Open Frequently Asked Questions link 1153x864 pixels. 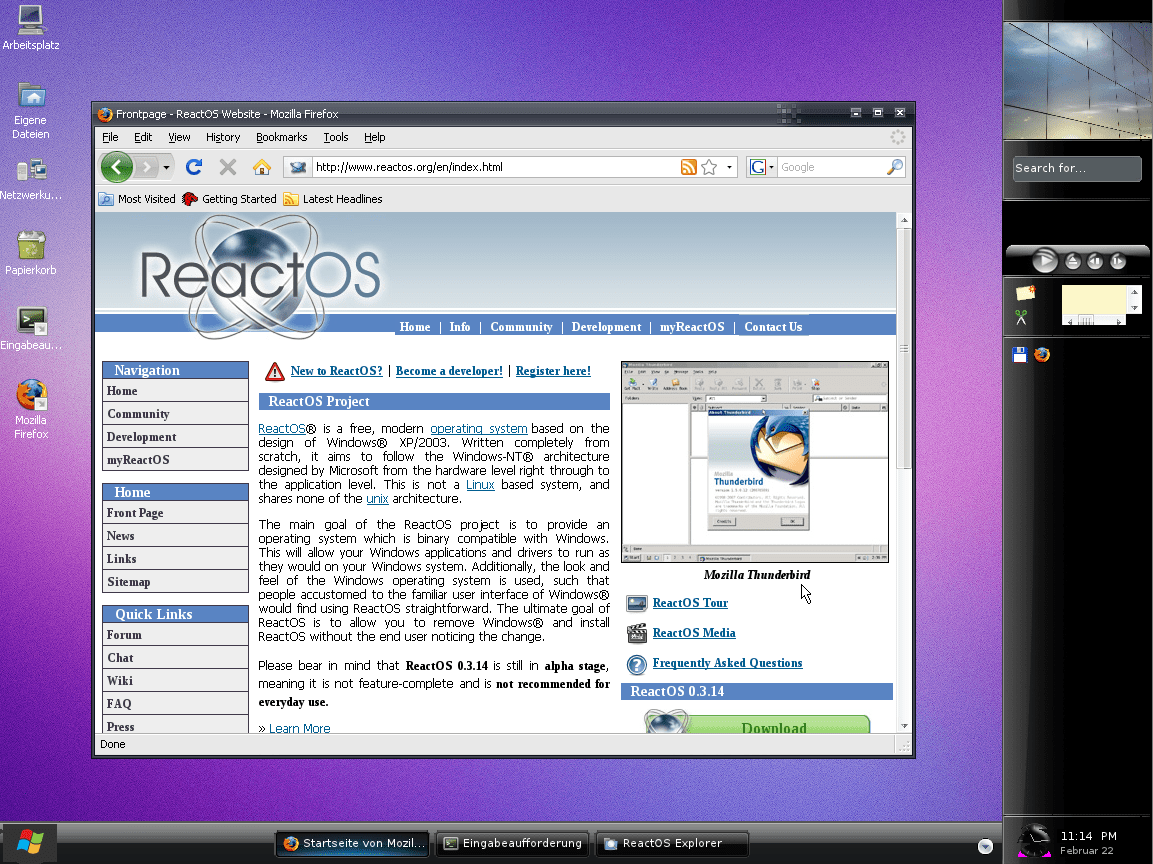click(x=727, y=663)
